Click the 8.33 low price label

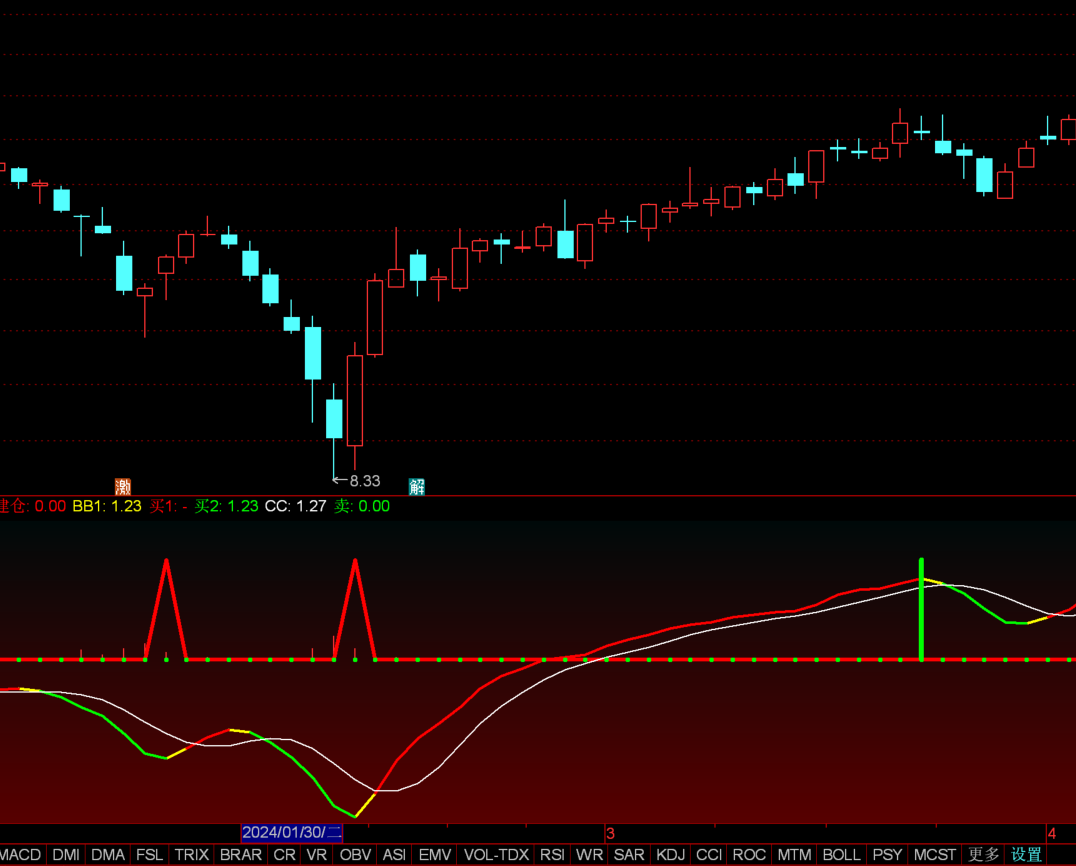point(364,481)
